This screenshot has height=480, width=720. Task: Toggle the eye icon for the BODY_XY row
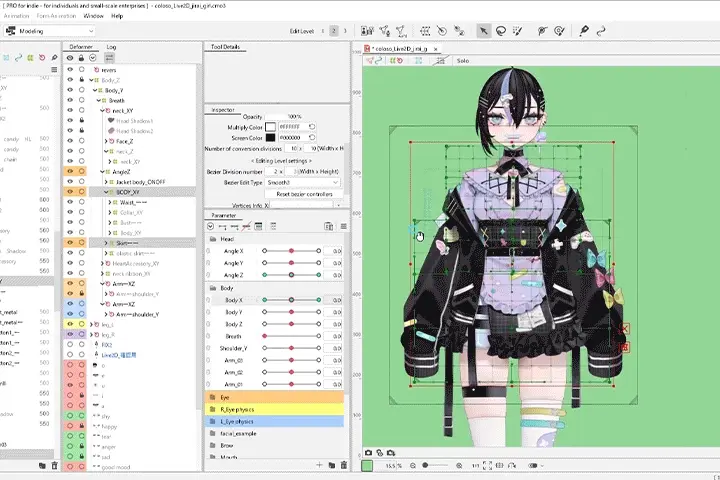pos(70,192)
